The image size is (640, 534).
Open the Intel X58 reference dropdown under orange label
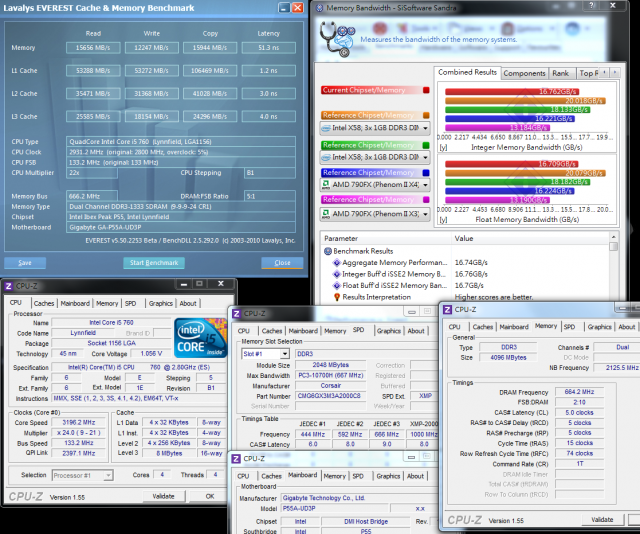tap(375, 128)
